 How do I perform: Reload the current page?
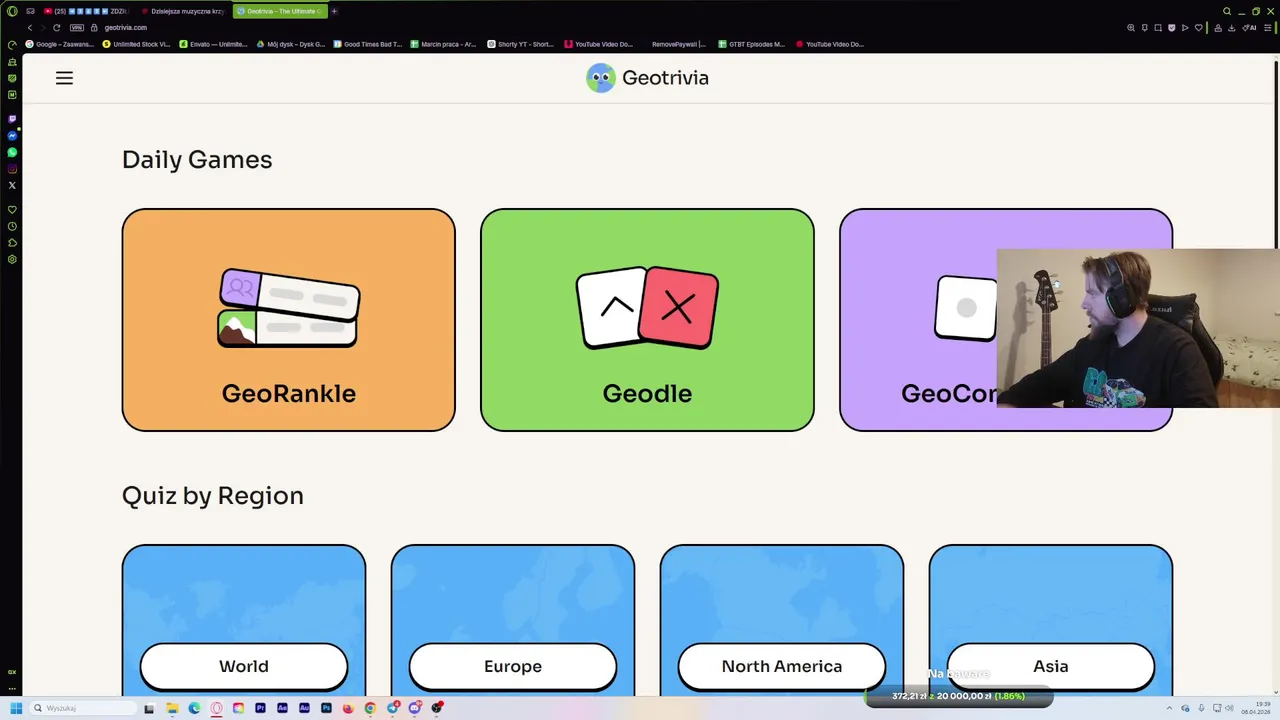pos(56,28)
